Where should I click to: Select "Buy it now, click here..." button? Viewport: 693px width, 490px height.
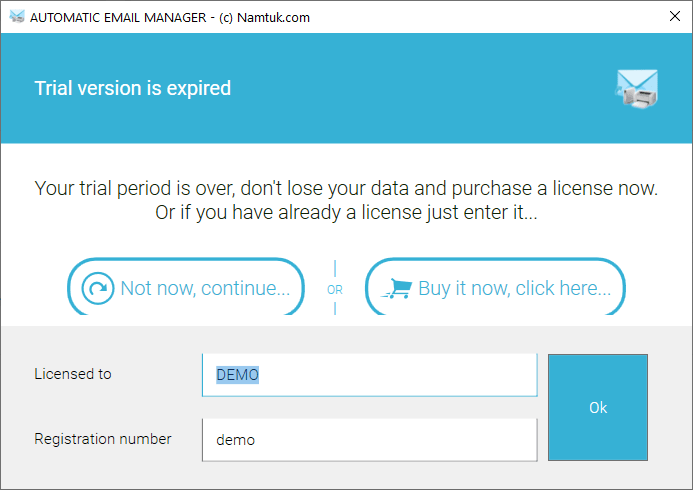495,287
